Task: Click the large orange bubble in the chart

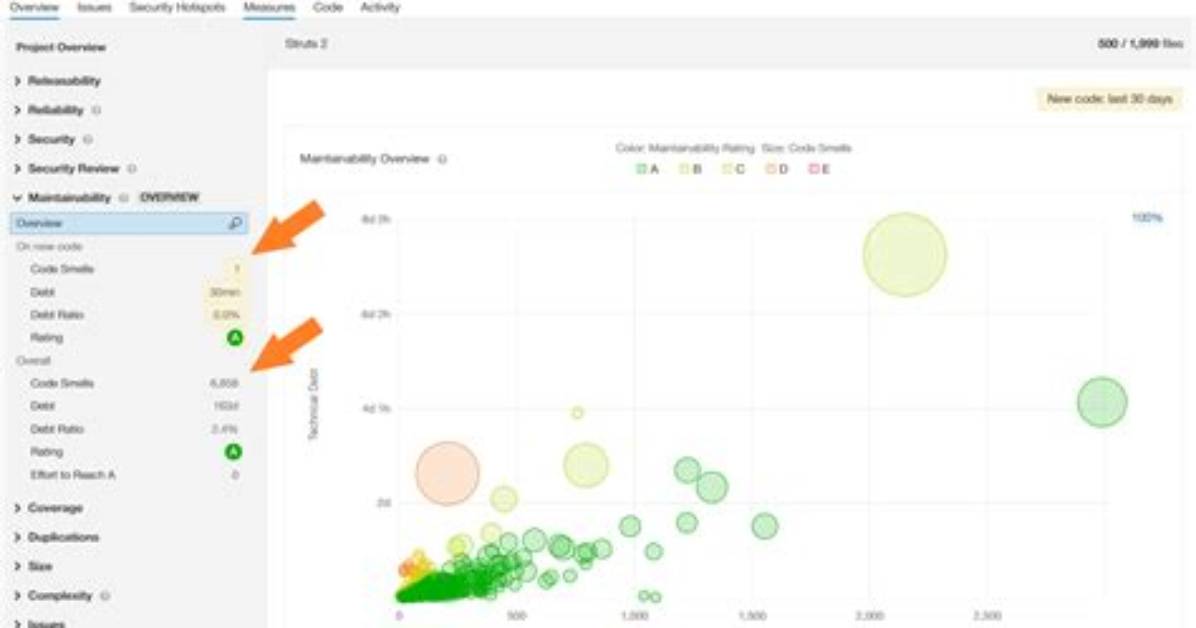Action: 448,473
